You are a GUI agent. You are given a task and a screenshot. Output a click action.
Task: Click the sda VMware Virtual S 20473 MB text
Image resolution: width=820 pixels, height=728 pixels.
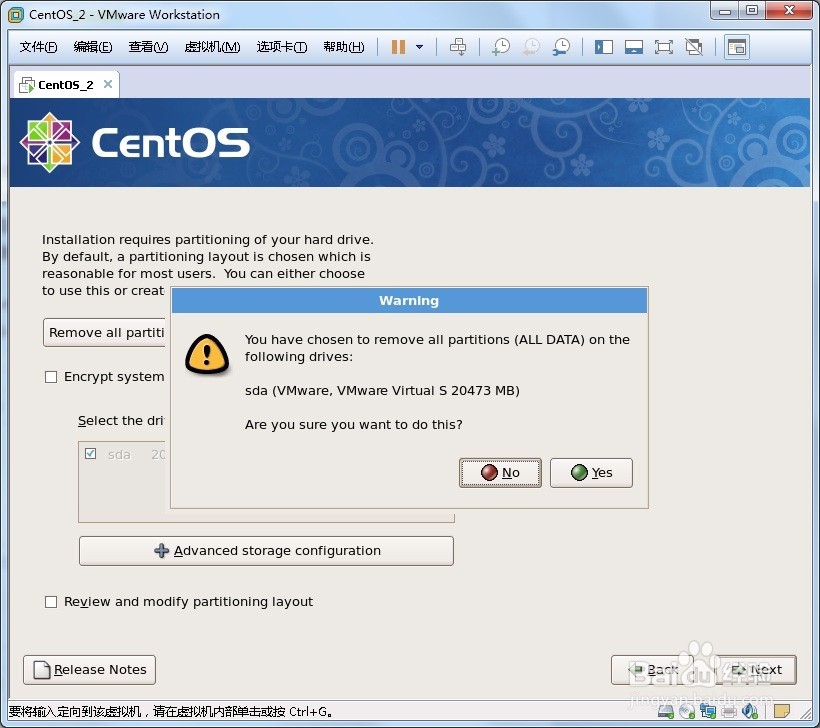pyautogui.click(x=382, y=391)
